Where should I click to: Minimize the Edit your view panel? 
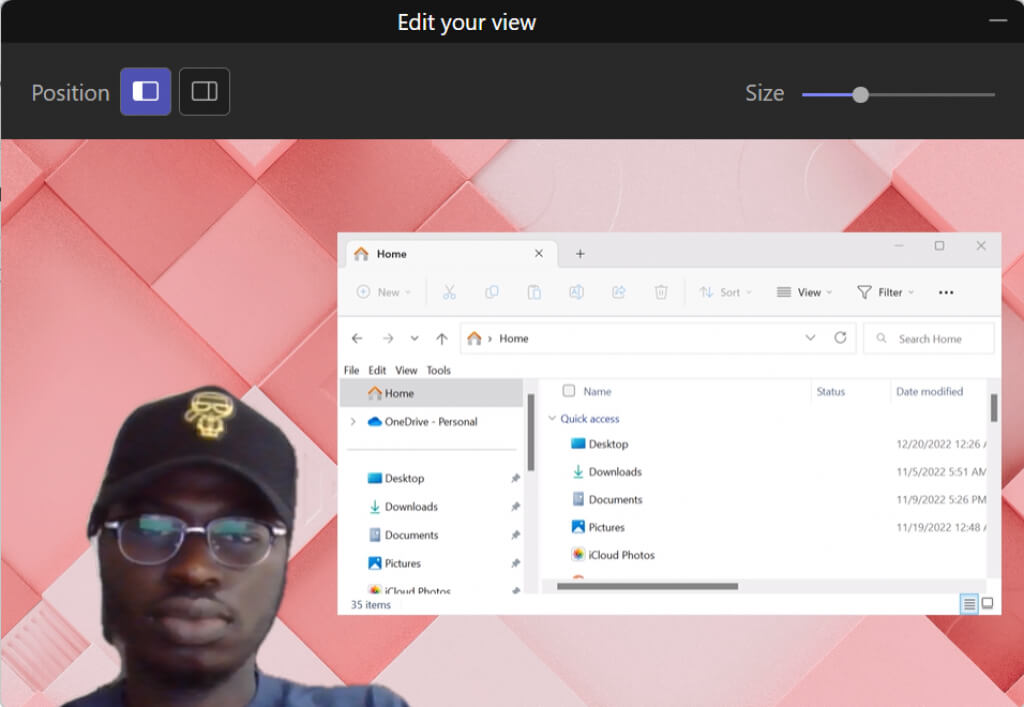tap(998, 21)
